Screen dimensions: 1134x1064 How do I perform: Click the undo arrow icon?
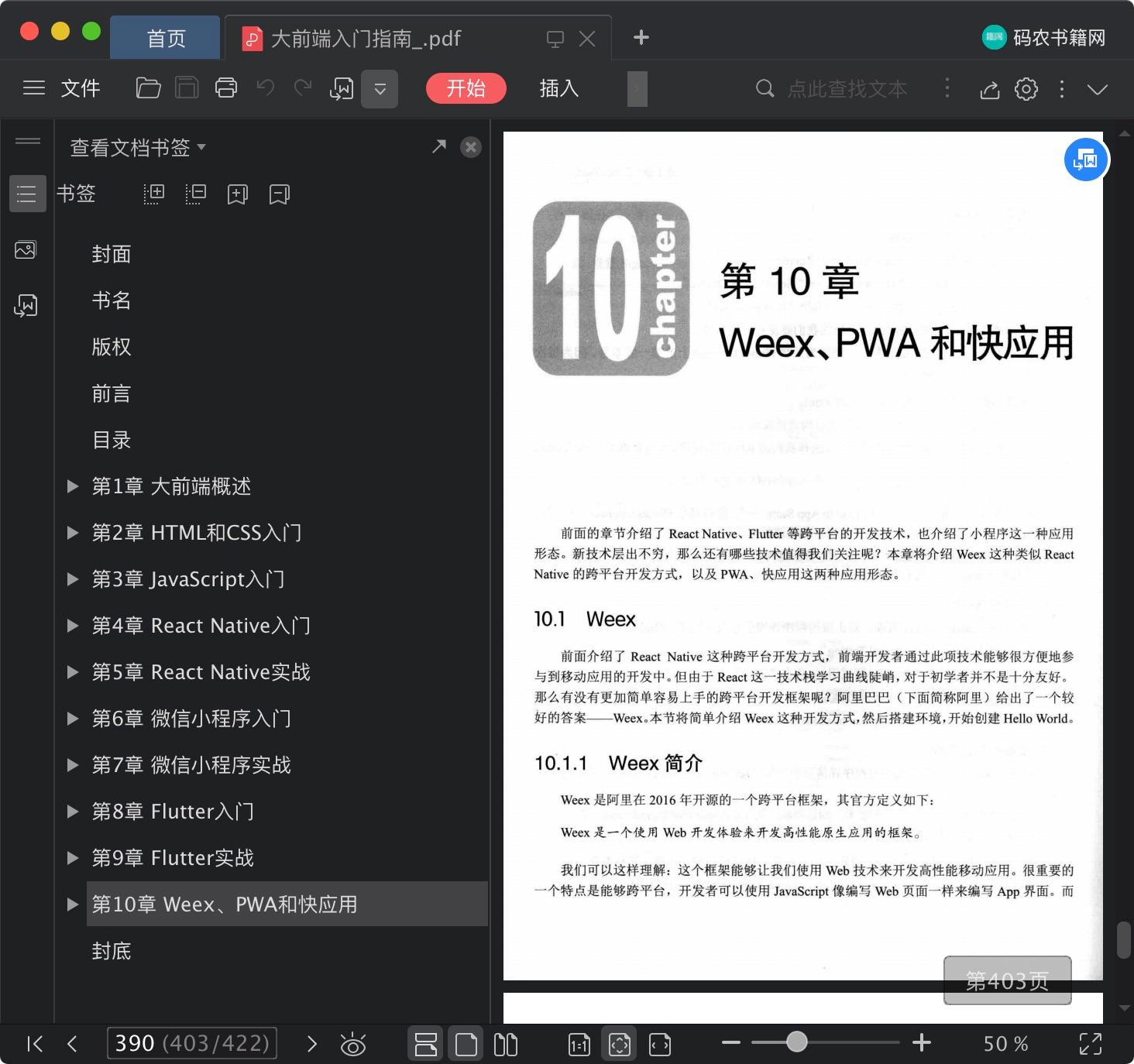[x=266, y=88]
